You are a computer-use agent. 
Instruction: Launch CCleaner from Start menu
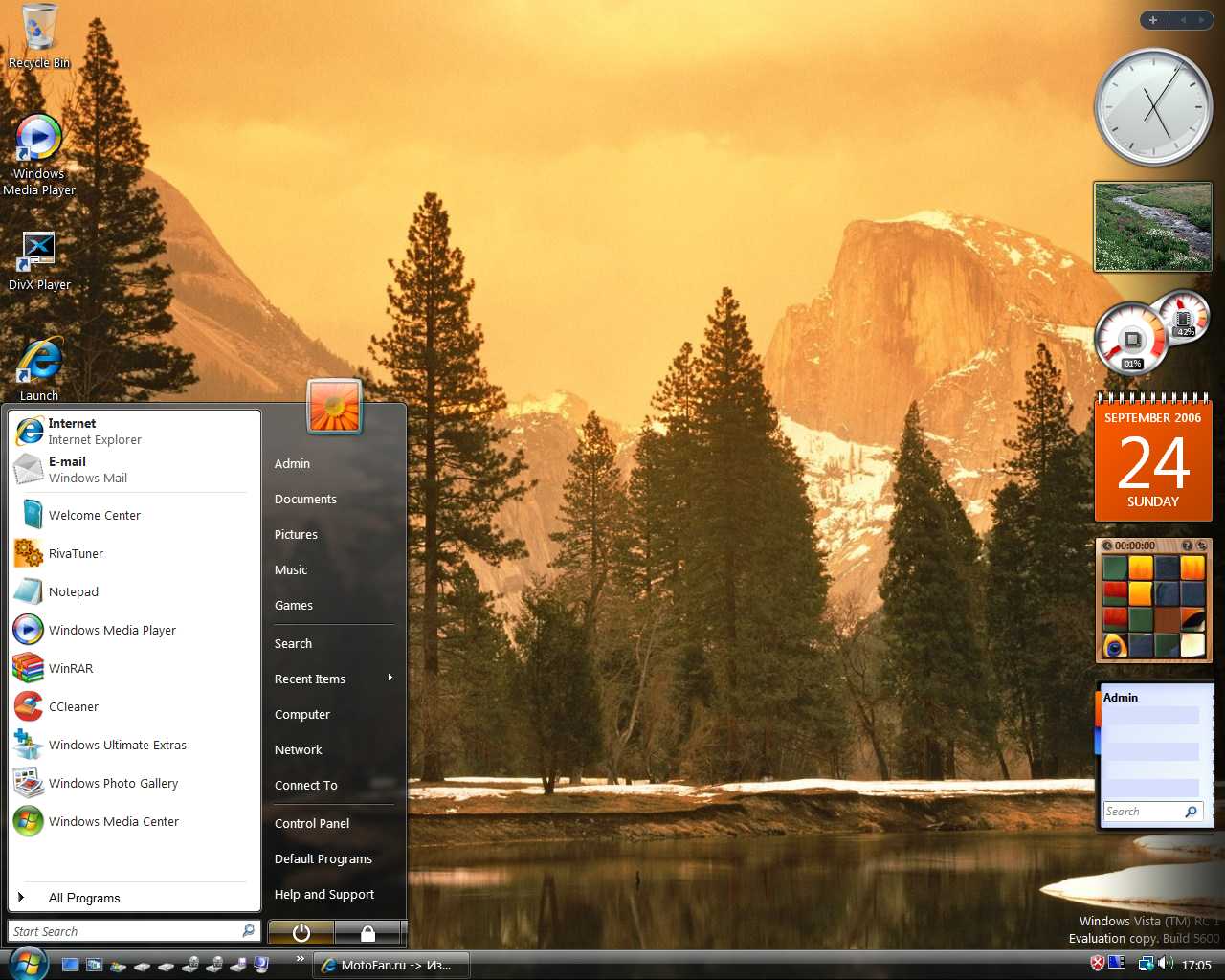[x=136, y=707]
